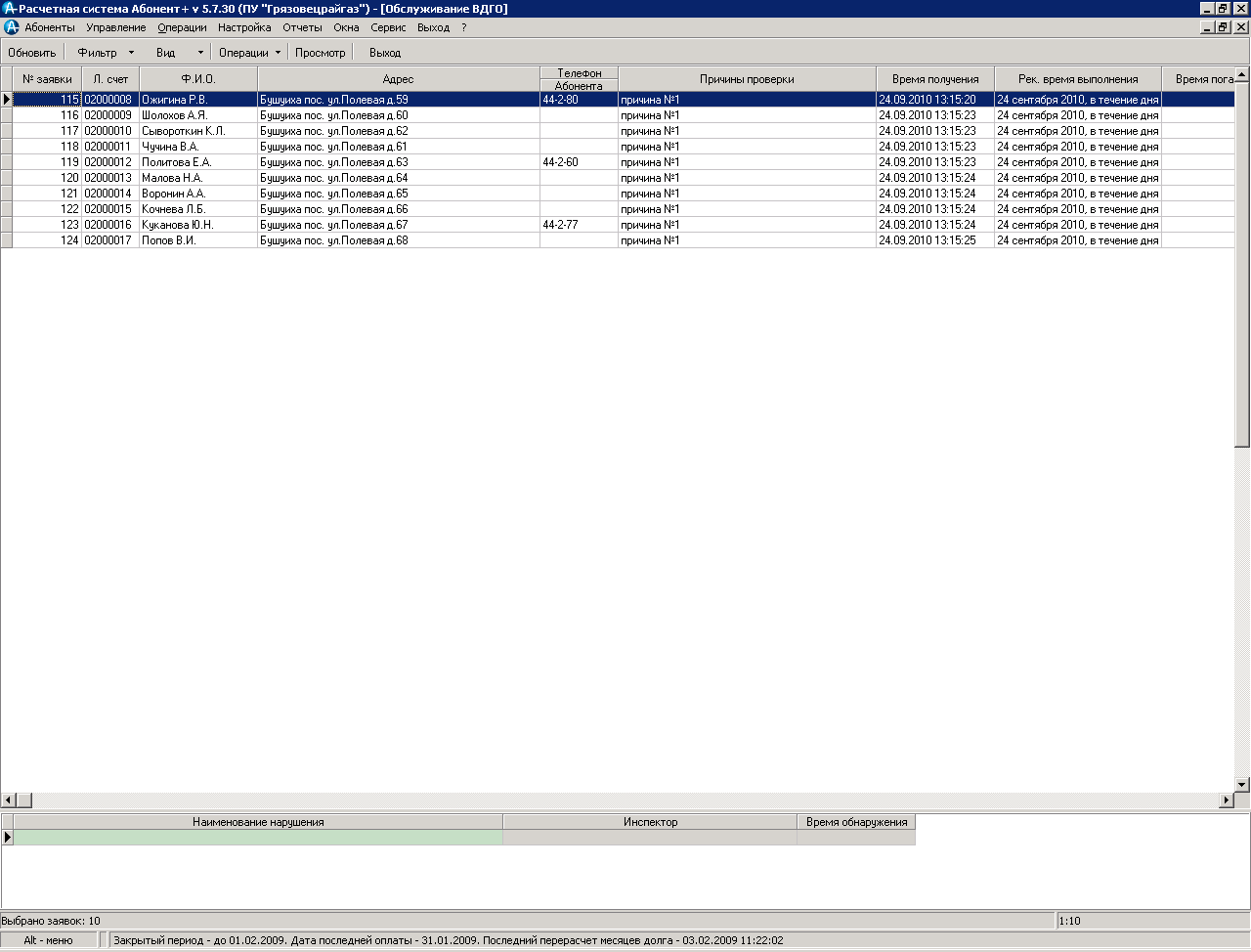Open the Абоненты menu

(50, 27)
